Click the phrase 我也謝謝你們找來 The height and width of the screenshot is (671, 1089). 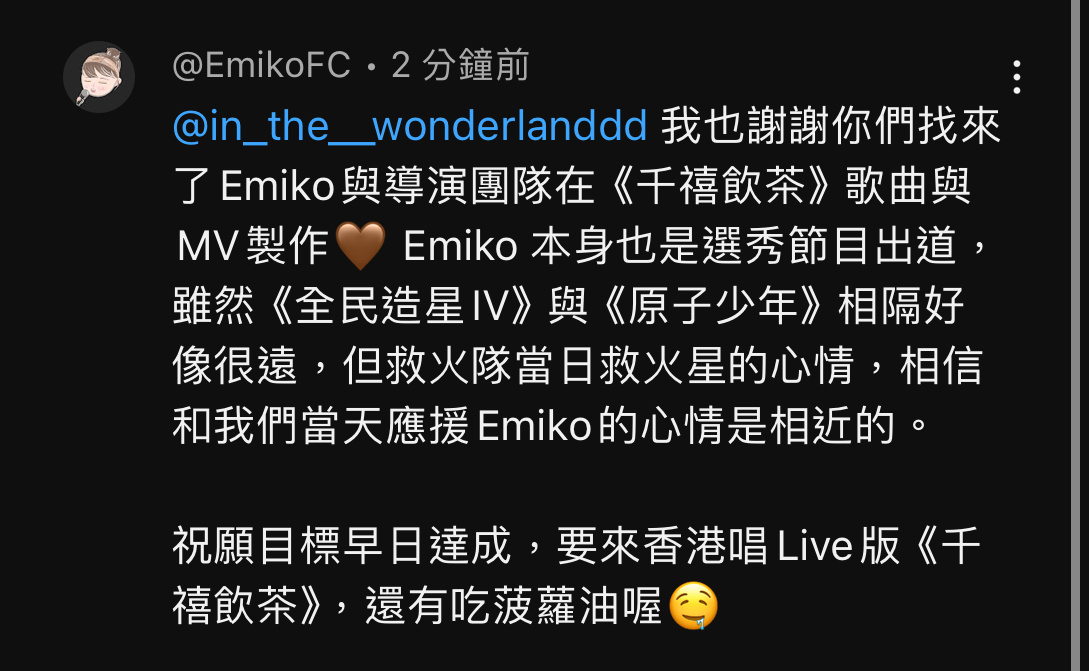pyautogui.click(x=831, y=126)
